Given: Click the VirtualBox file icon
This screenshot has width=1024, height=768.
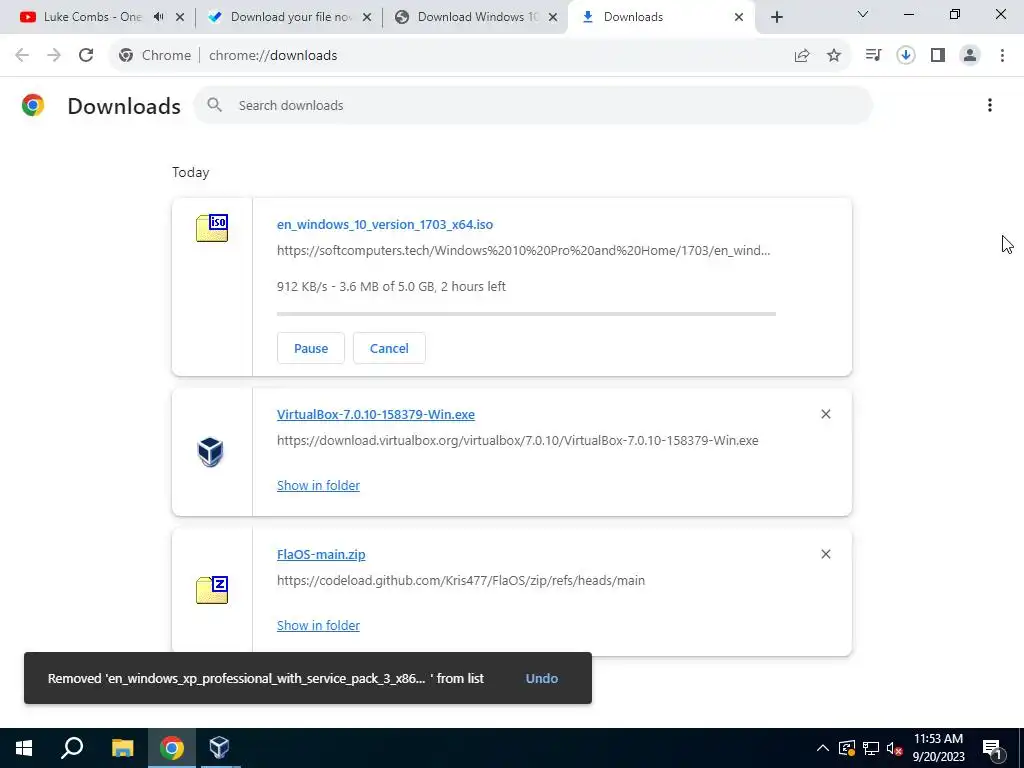Looking at the screenshot, I should 211,451.
